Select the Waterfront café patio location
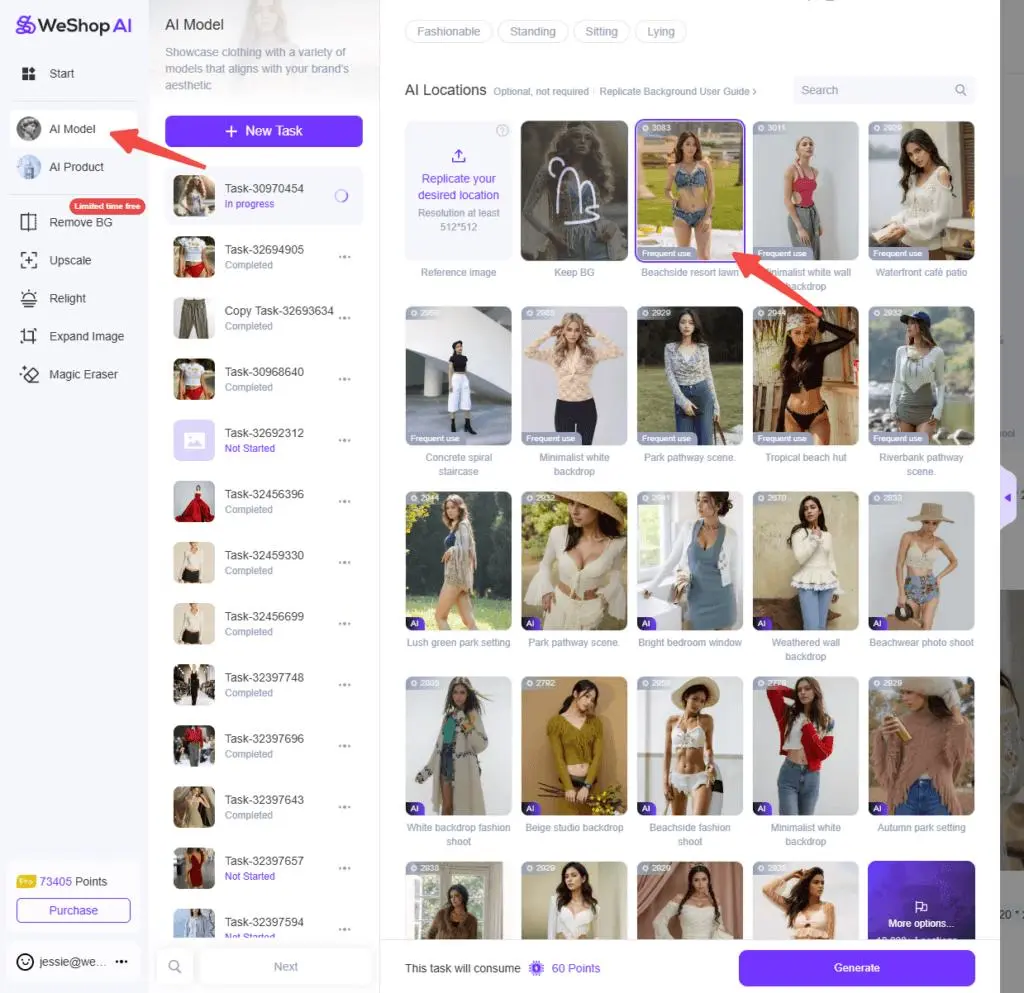 tap(921, 191)
